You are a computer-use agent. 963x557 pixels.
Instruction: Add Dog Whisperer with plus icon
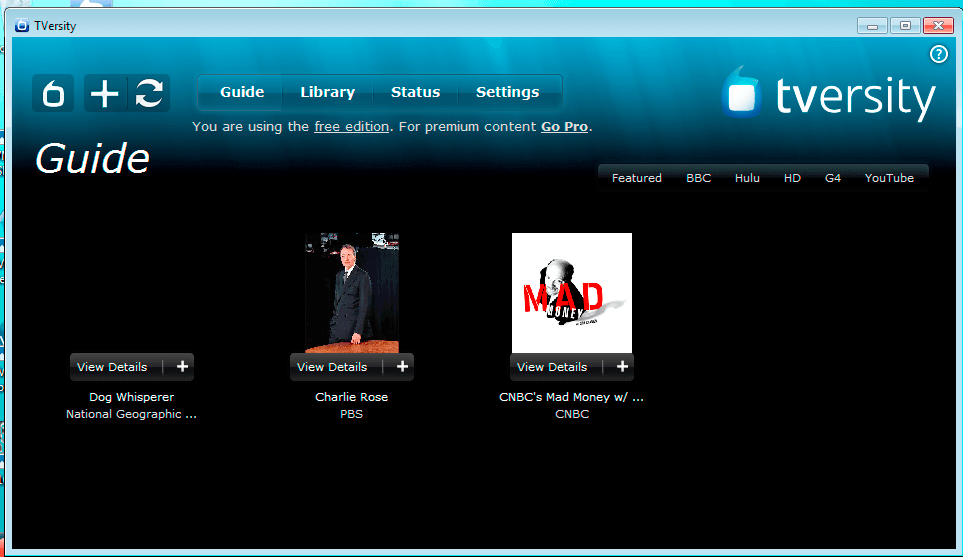tap(182, 367)
